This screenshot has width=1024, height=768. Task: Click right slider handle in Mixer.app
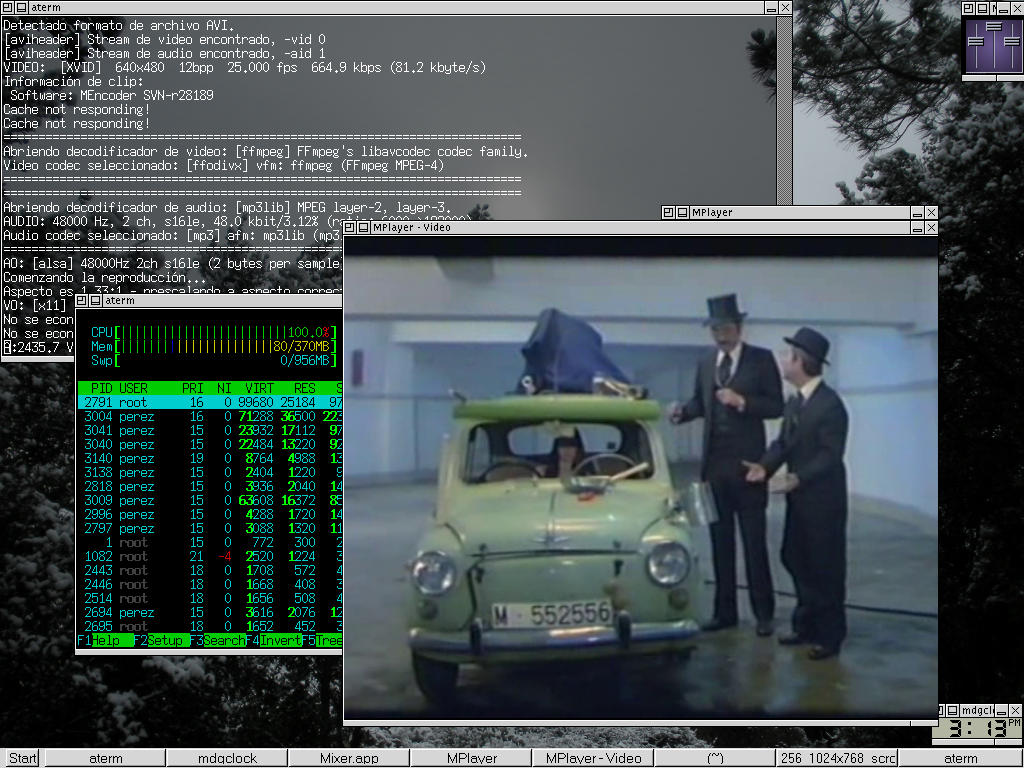coord(1012,42)
